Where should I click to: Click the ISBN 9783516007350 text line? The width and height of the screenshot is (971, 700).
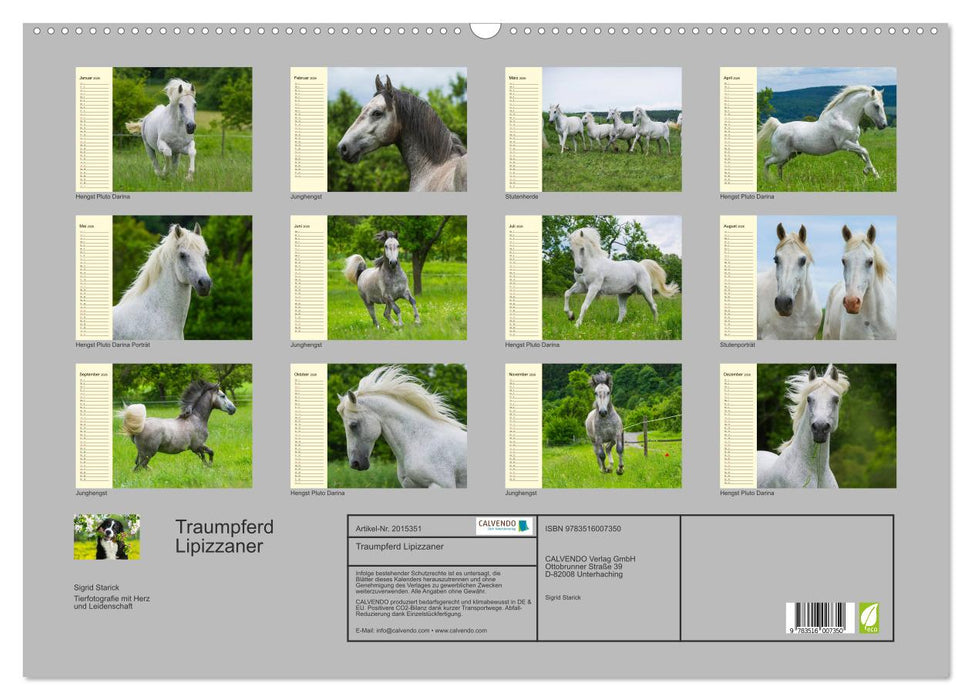583,527
